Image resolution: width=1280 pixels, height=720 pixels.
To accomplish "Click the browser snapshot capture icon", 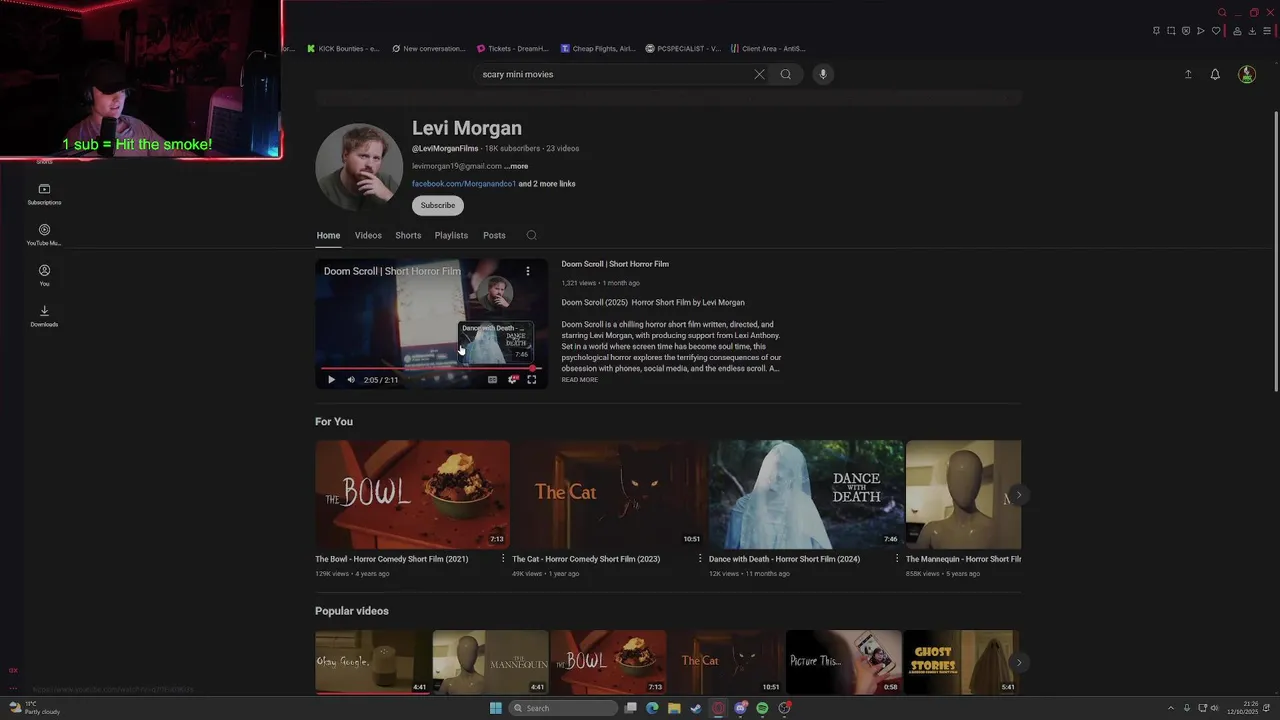I will tap(1171, 31).
